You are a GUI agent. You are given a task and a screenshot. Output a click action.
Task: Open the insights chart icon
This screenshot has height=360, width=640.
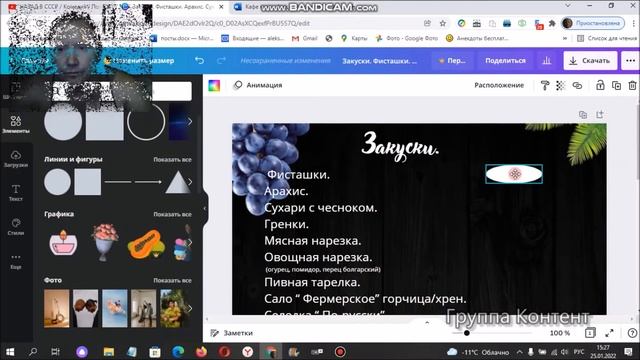[547, 60]
